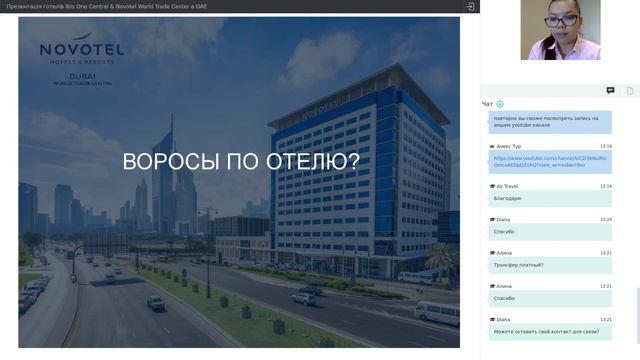Image resolution: width=640 pixels, height=360 pixels.
Task: Click the 'Чат' panel heading
Action: (x=487, y=104)
